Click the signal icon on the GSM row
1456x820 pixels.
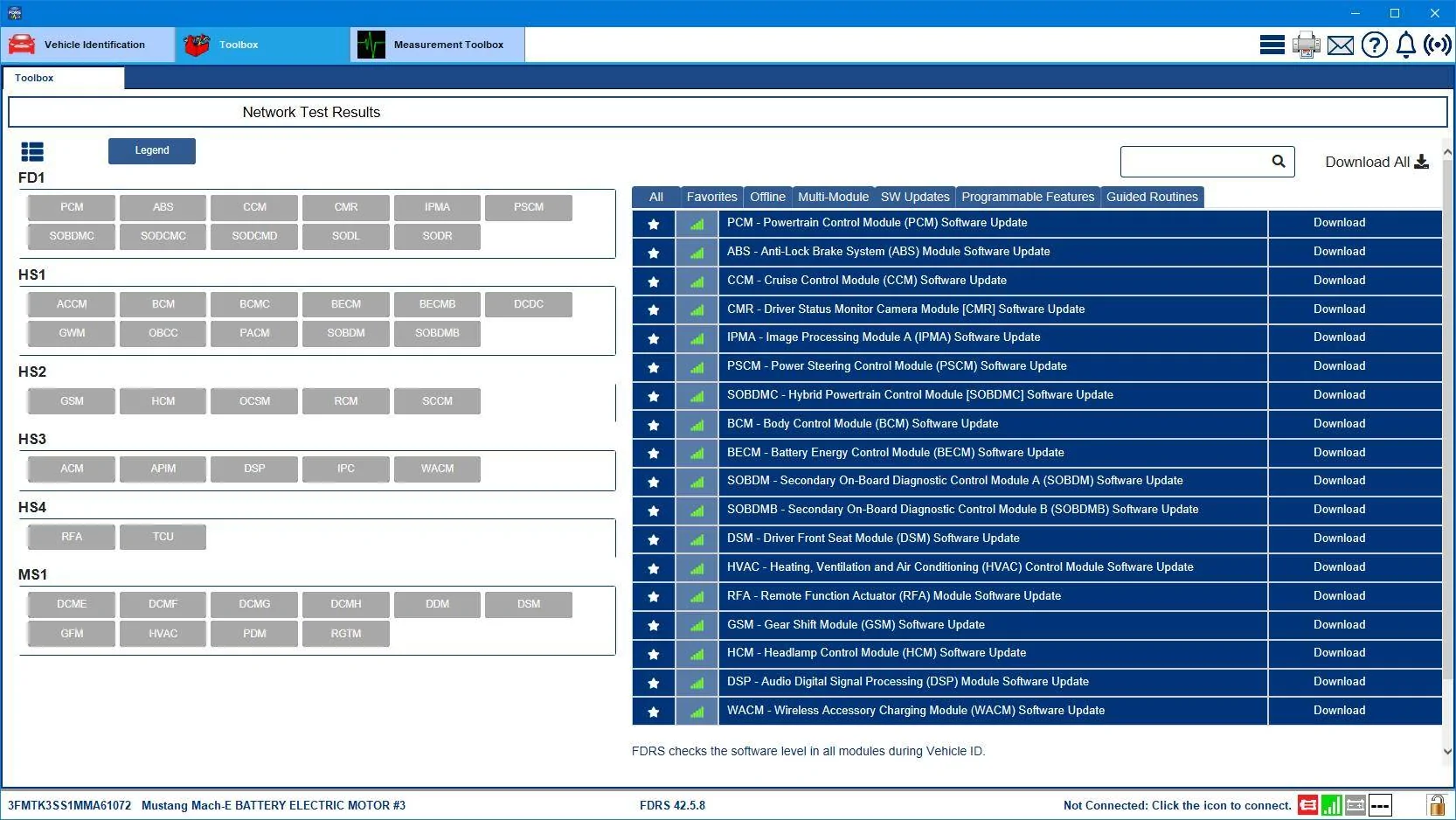point(697,626)
